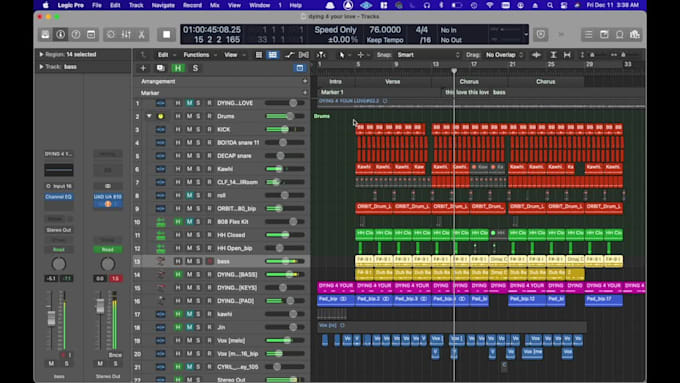Screen dimensions: 680x383
Task: Click the tempo value 76.0000
Action: tap(385, 30)
